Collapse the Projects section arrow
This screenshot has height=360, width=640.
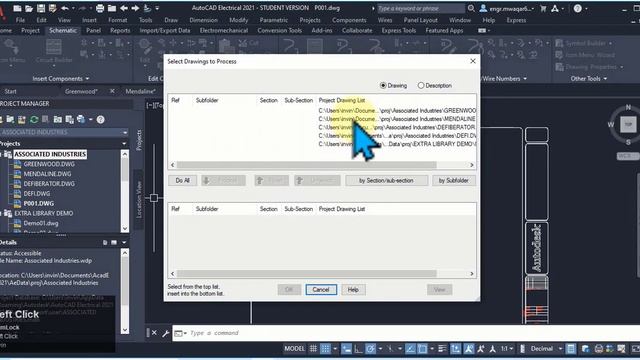point(124,144)
